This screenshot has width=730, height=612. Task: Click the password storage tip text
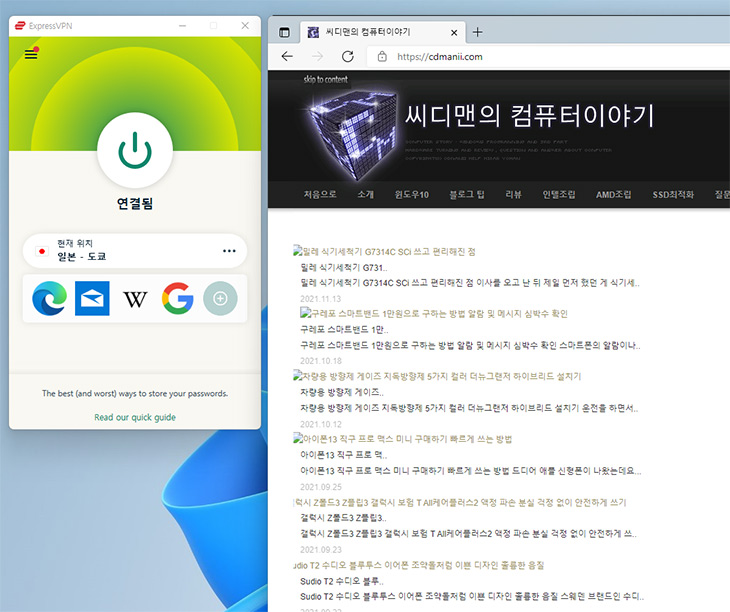pyautogui.click(x=135, y=393)
